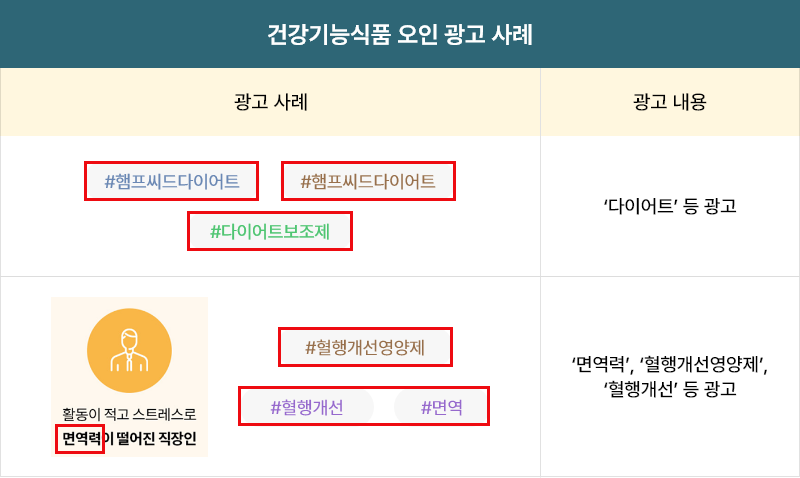Click the hash symbol of #면역 tag
Image resolution: width=800 pixels, height=478 pixels.
tap(426, 407)
